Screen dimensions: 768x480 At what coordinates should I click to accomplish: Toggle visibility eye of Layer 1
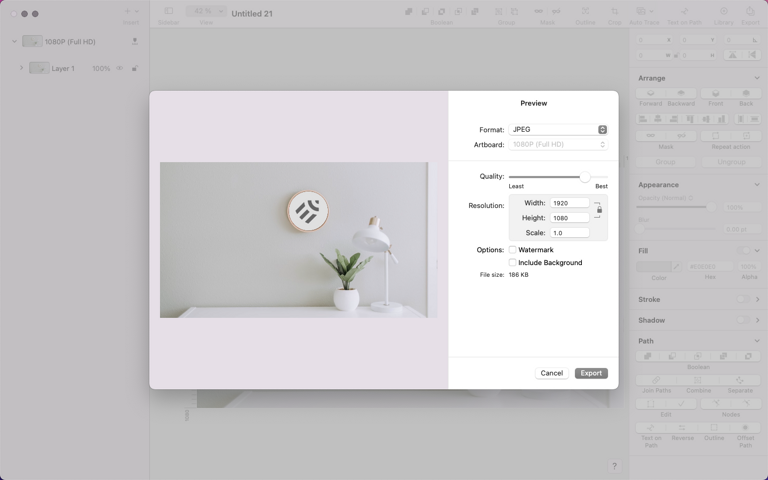coord(120,69)
